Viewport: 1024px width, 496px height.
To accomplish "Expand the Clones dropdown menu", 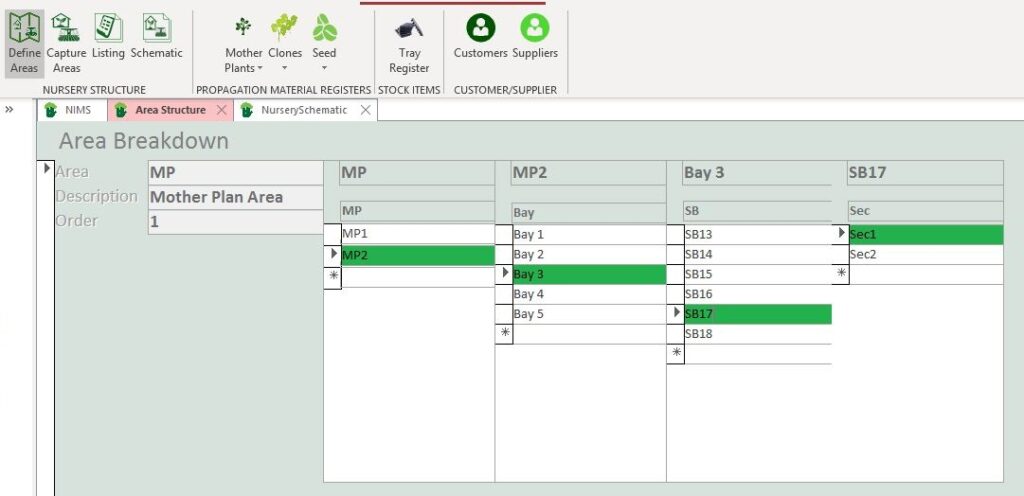I will pos(284,69).
